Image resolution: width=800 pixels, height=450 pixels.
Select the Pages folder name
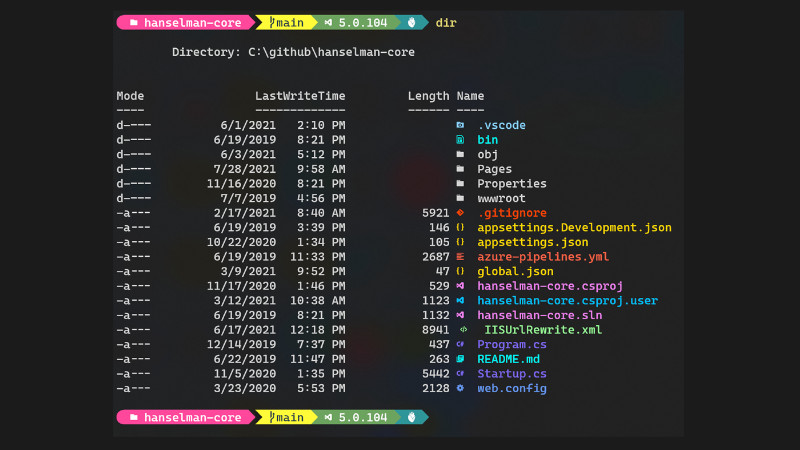[494, 169]
